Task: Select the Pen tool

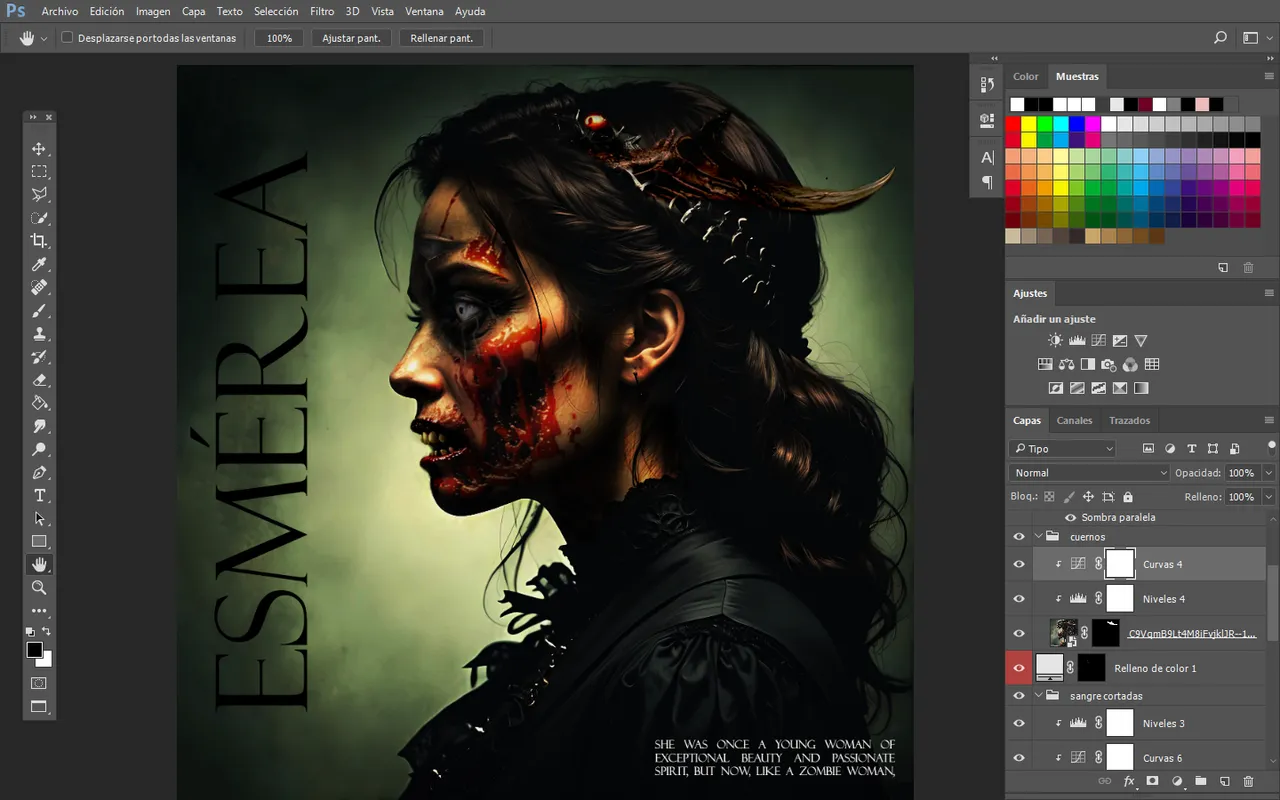Action: click(x=40, y=473)
